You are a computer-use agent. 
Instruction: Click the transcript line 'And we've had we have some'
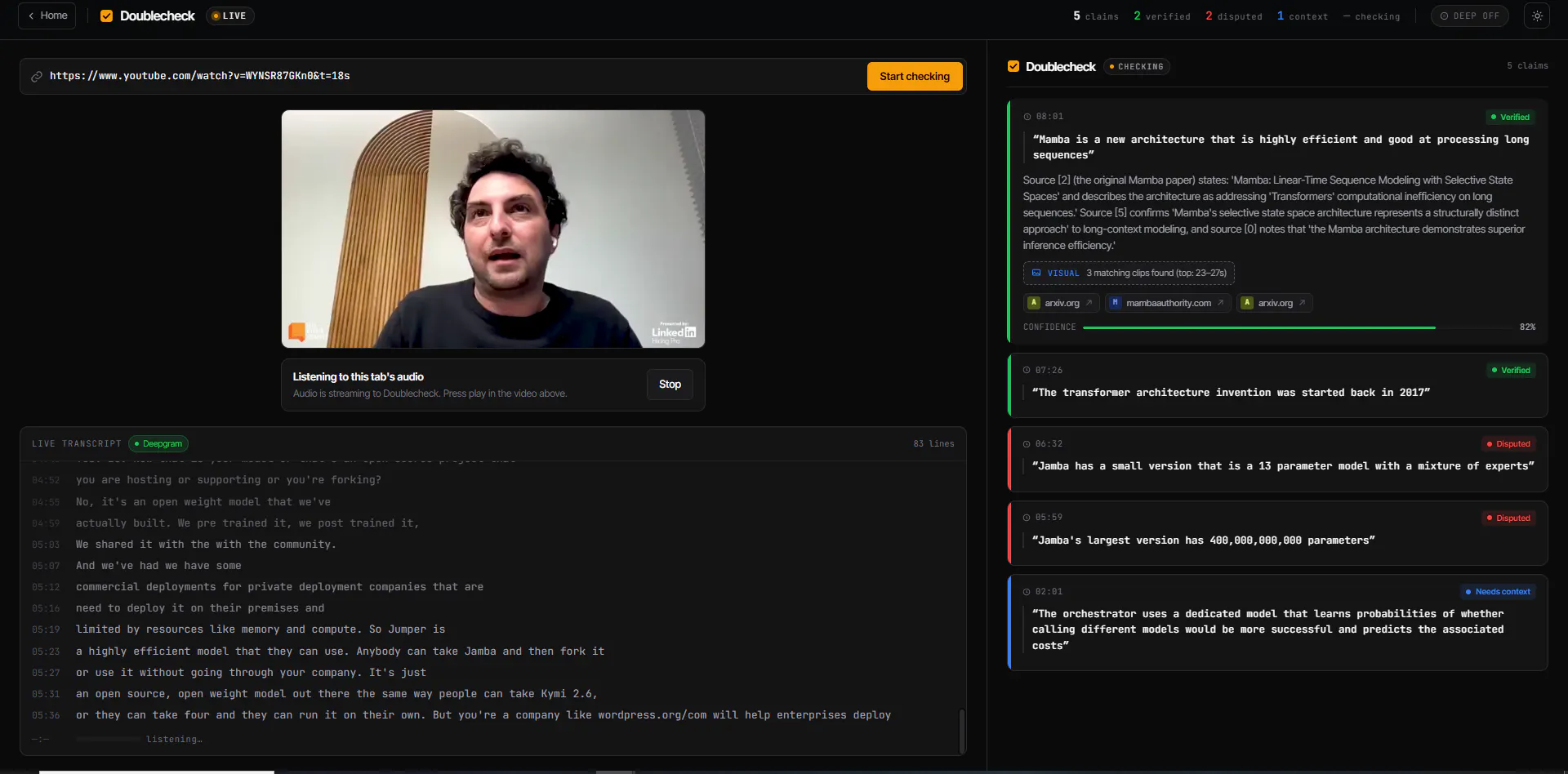point(158,566)
